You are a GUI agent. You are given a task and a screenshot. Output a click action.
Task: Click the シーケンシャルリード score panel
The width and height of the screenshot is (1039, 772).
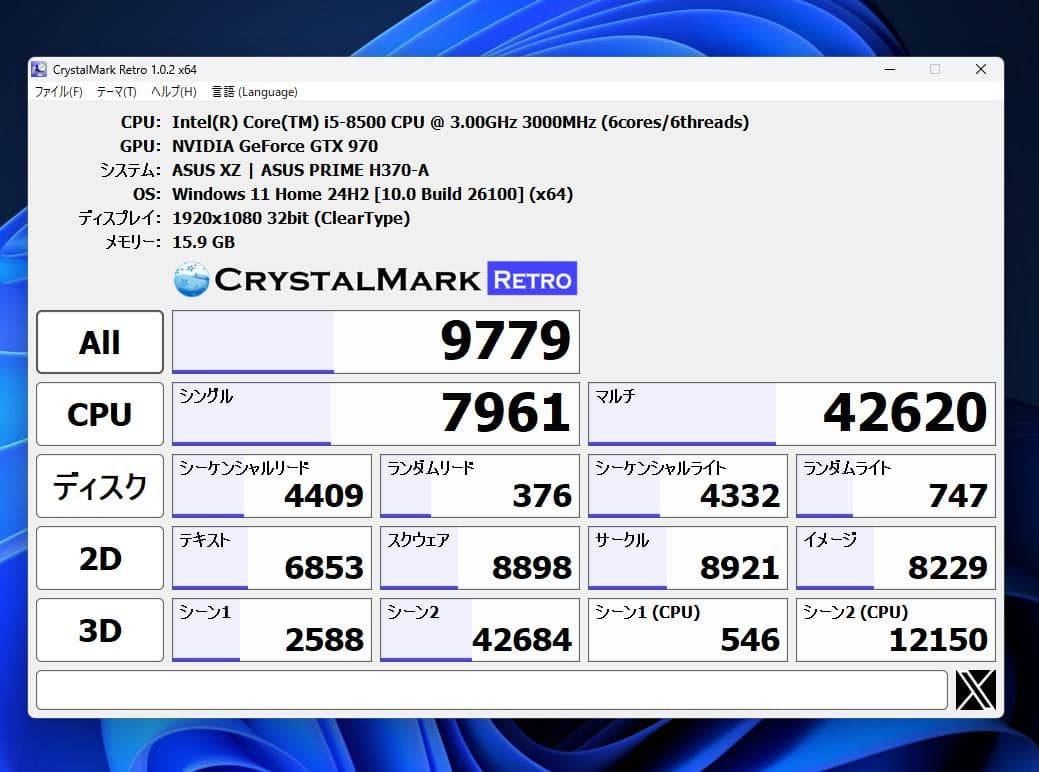[x=271, y=485]
